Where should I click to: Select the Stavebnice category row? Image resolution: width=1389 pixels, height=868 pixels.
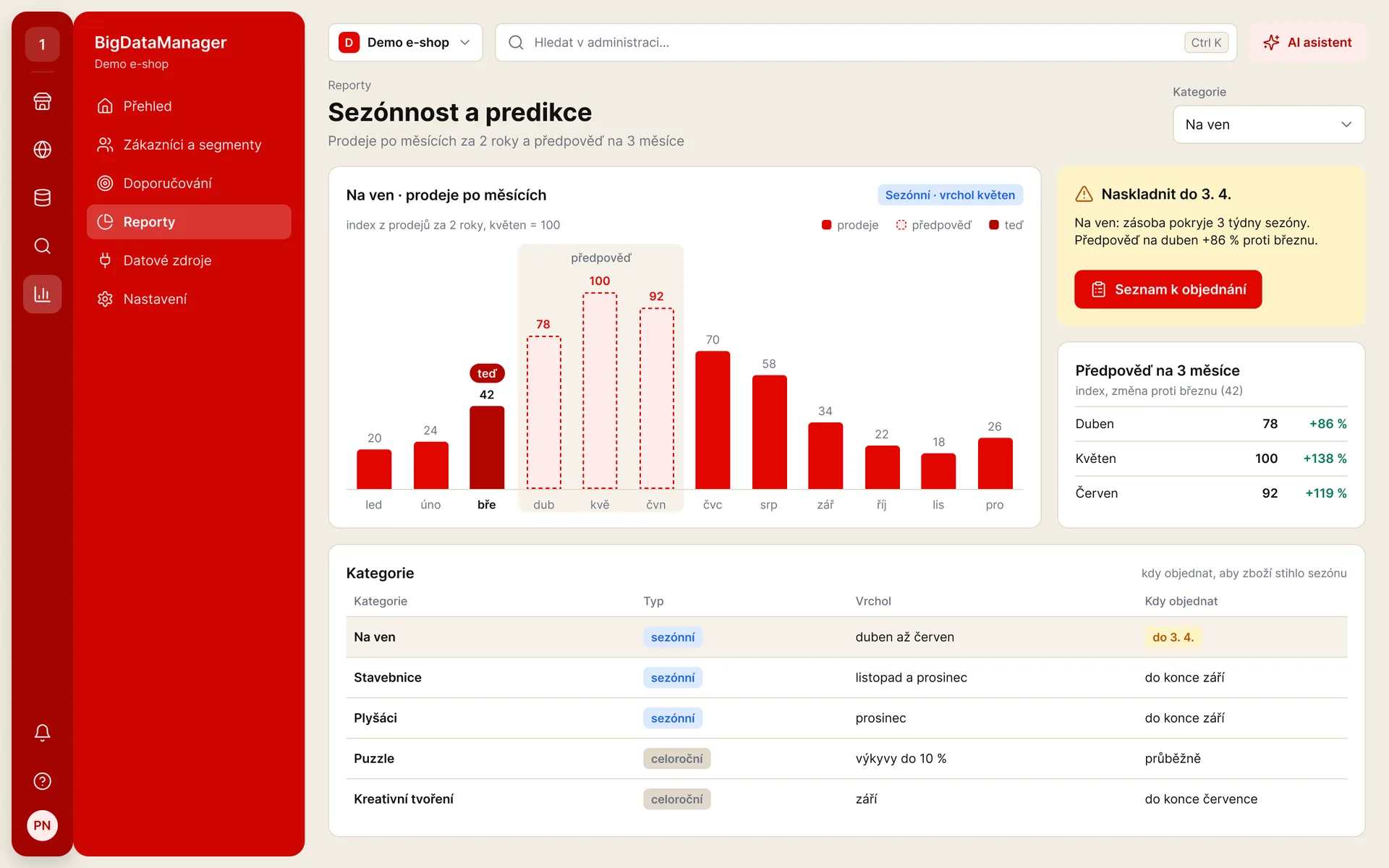coord(846,678)
